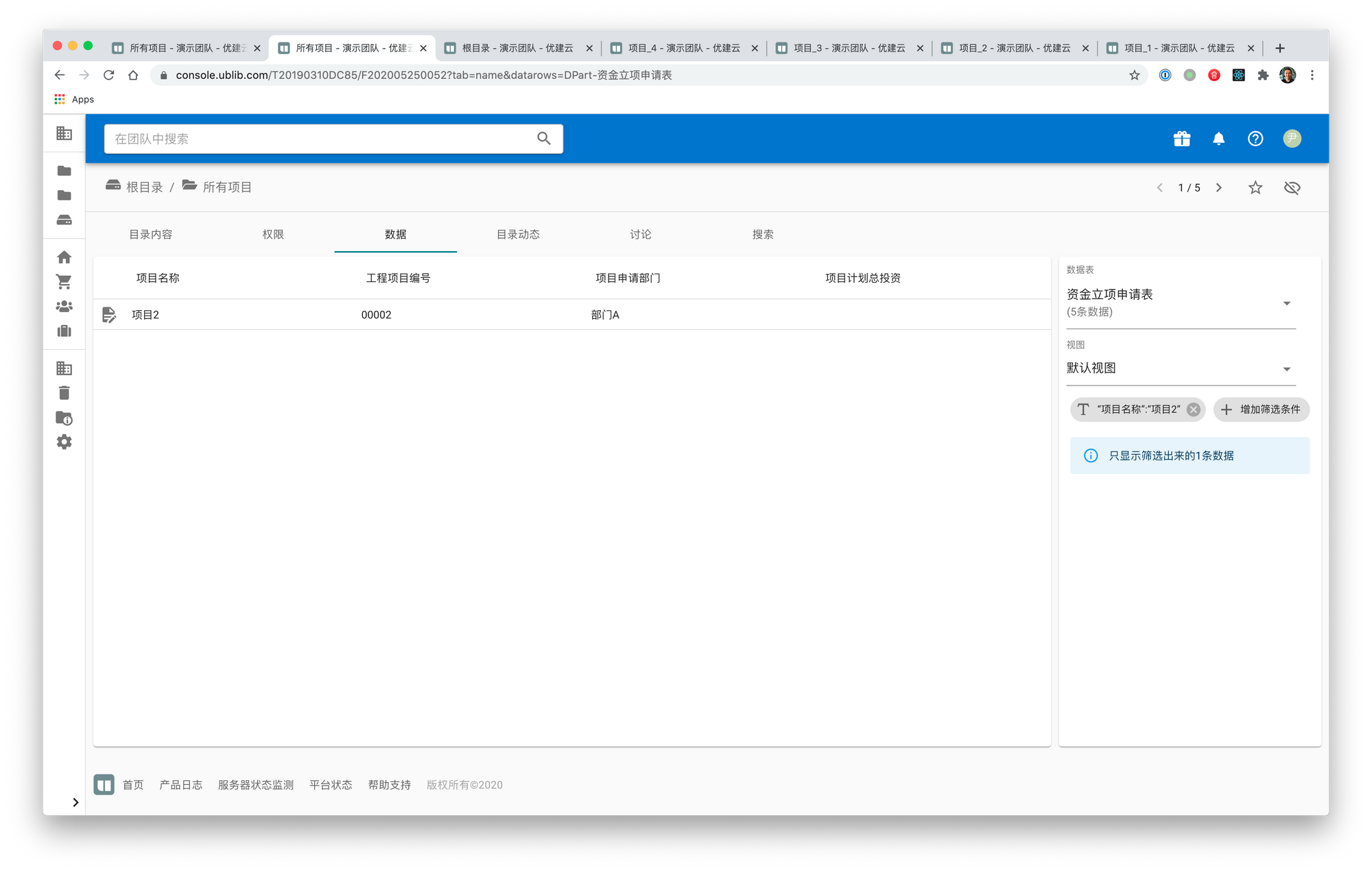The image size is (1372, 872).
Task: Open team members icon in sidebar
Action: point(64,307)
